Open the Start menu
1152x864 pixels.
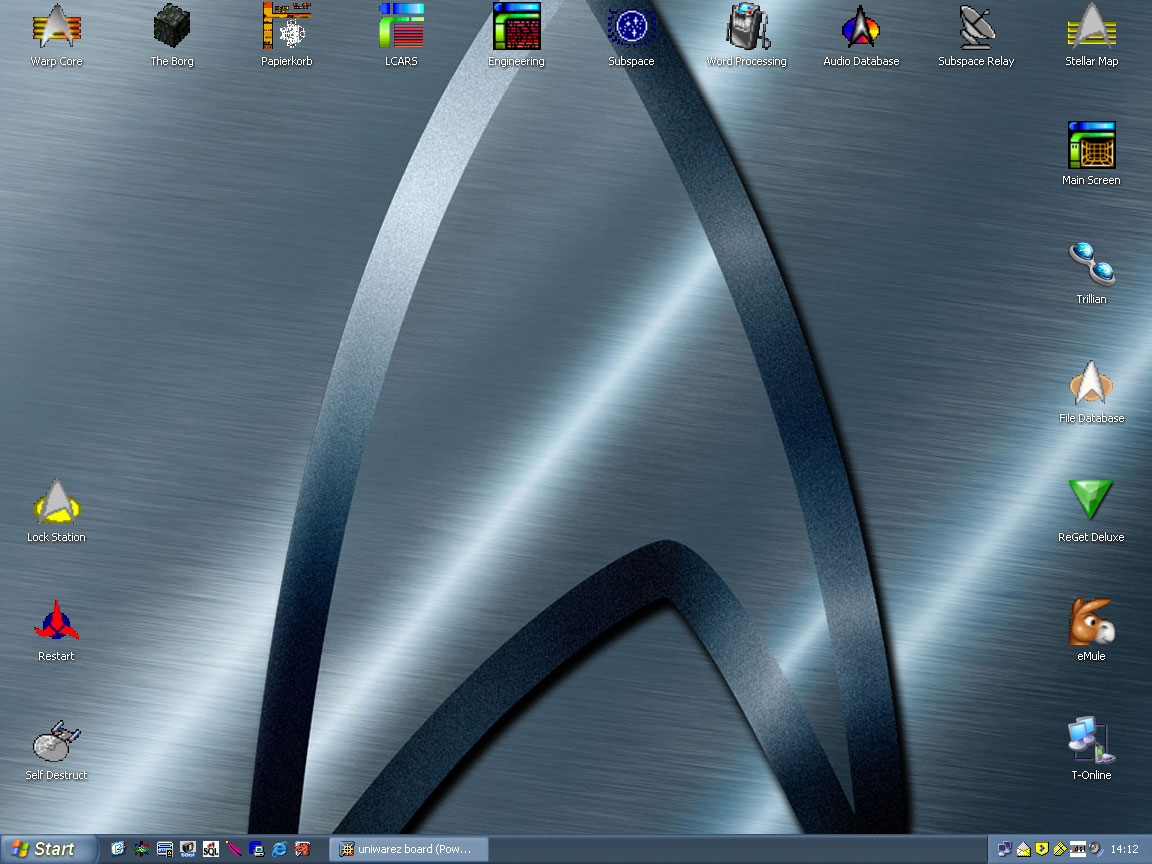click(48, 849)
